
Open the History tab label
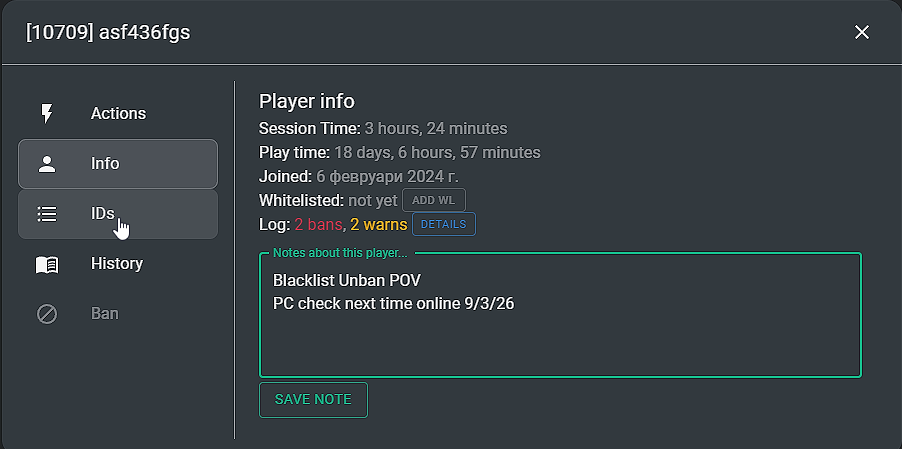point(117,263)
